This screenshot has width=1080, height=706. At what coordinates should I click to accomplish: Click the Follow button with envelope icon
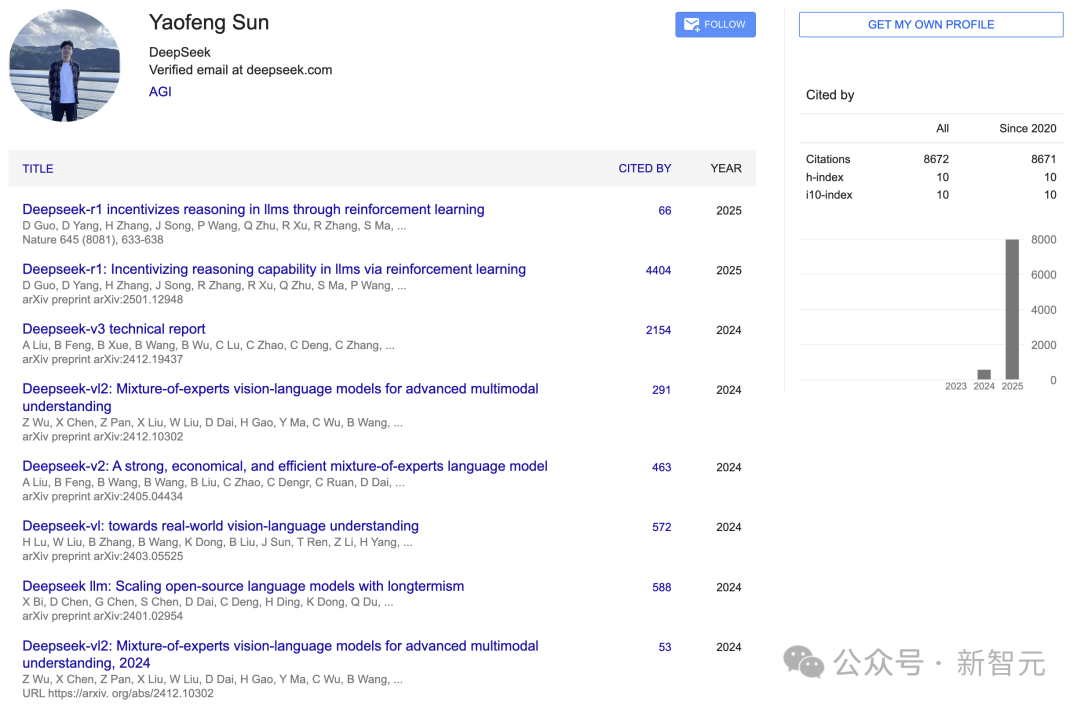point(715,25)
